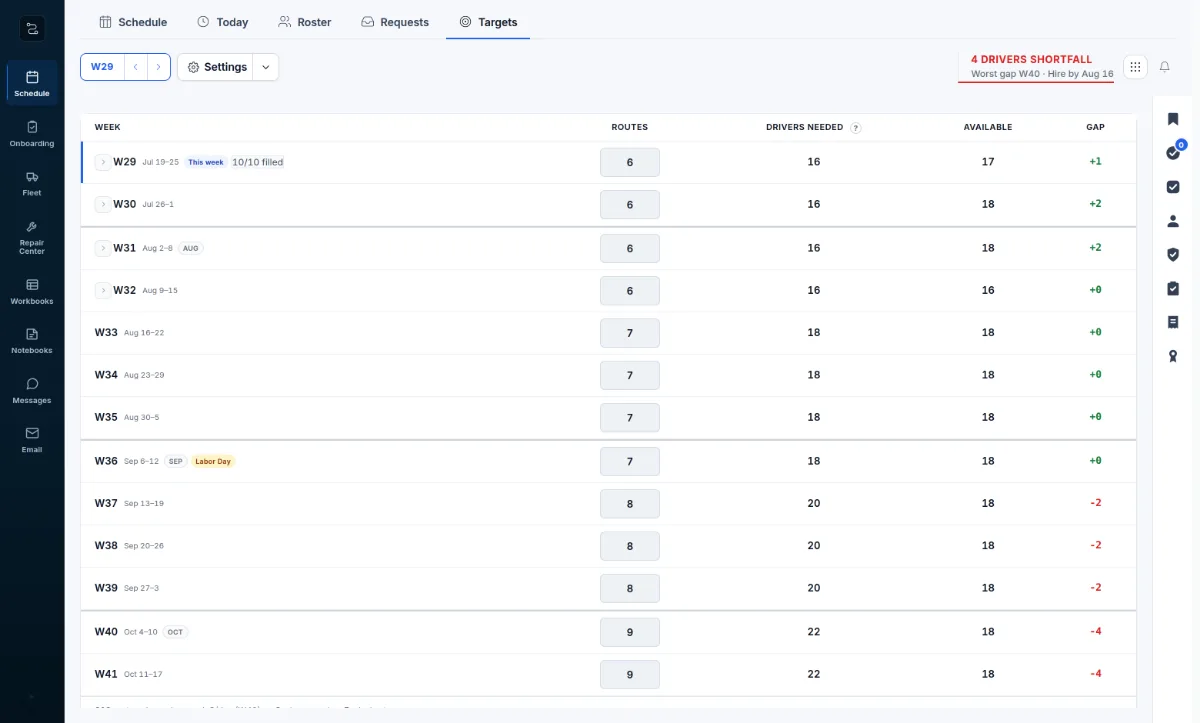The height and width of the screenshot is (723, 1200).
Task: Expand the W31 week row
Action: pos(102,248)
